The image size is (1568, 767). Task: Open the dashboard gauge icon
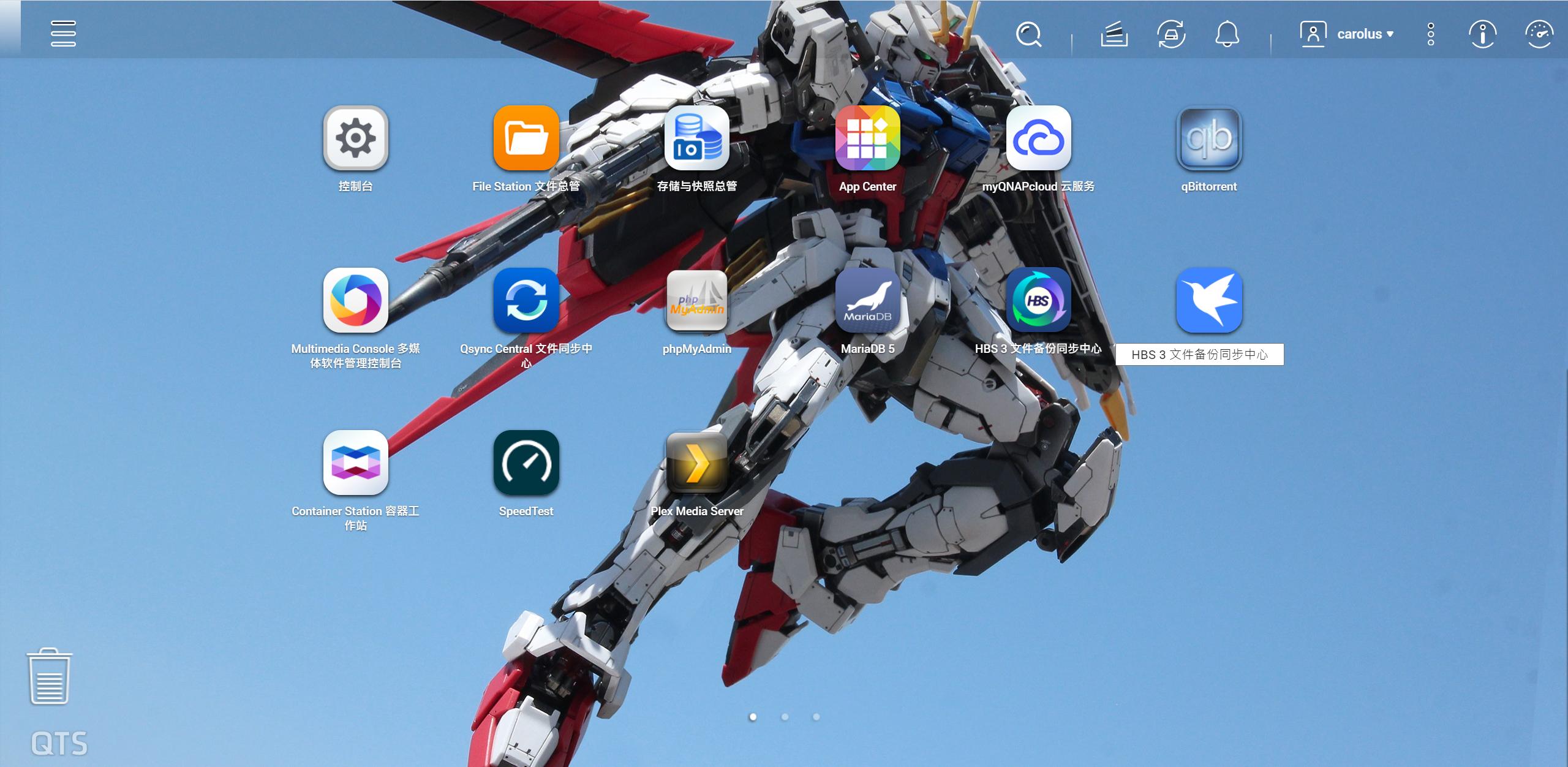pos(1539,34)
